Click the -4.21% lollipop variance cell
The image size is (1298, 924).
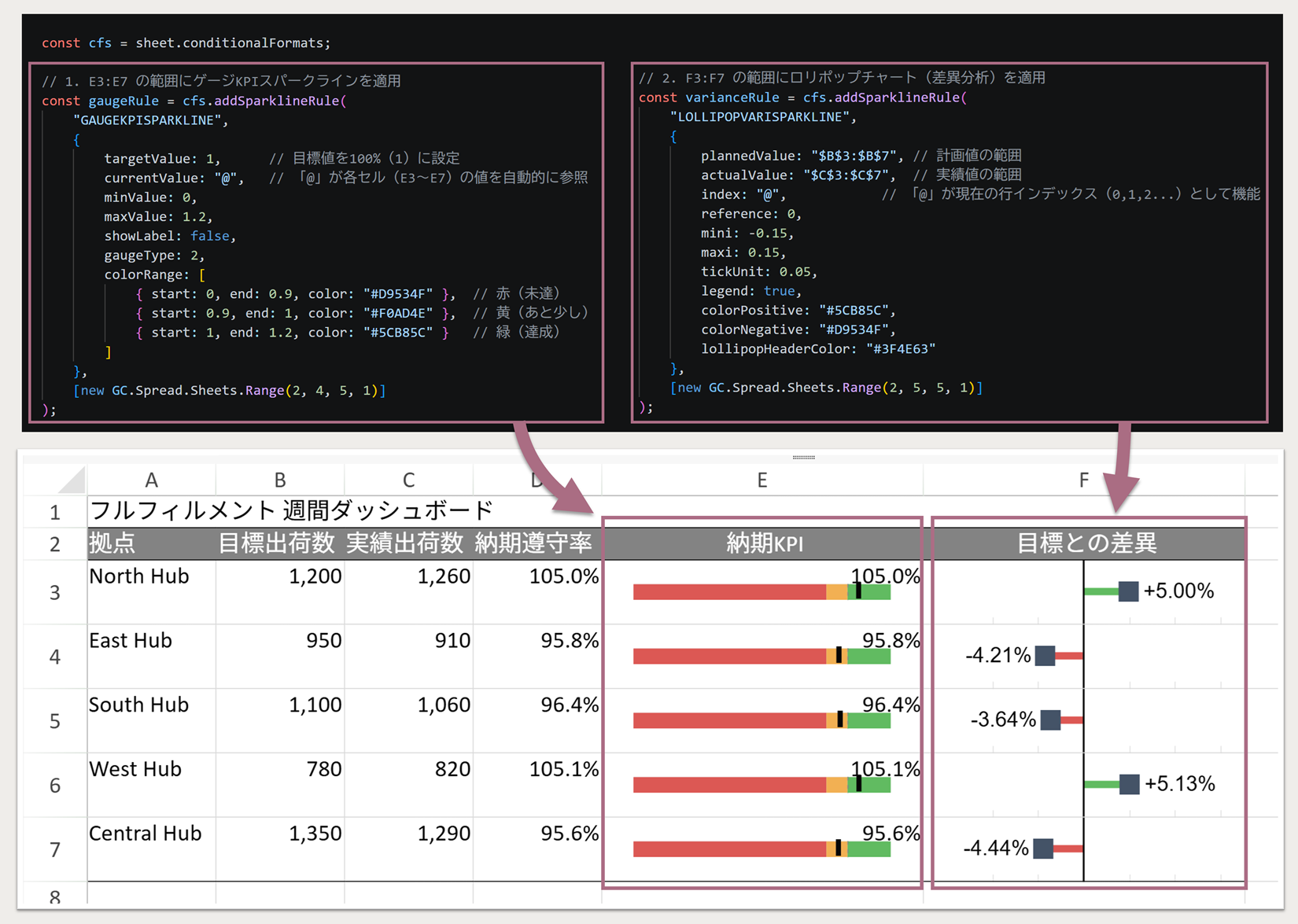pos(1083,657)
